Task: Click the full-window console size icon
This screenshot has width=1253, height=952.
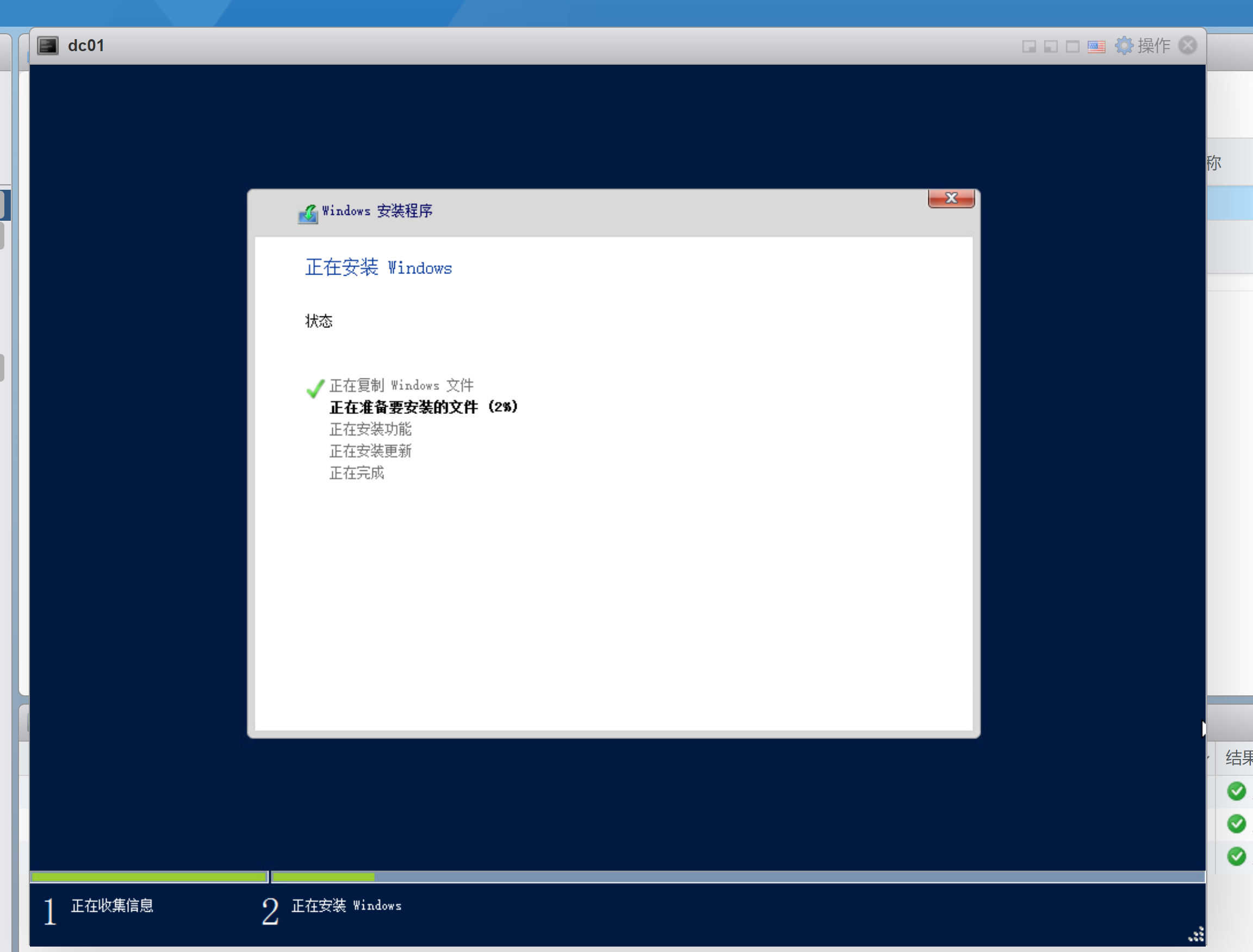Action: pos(1072,46)
